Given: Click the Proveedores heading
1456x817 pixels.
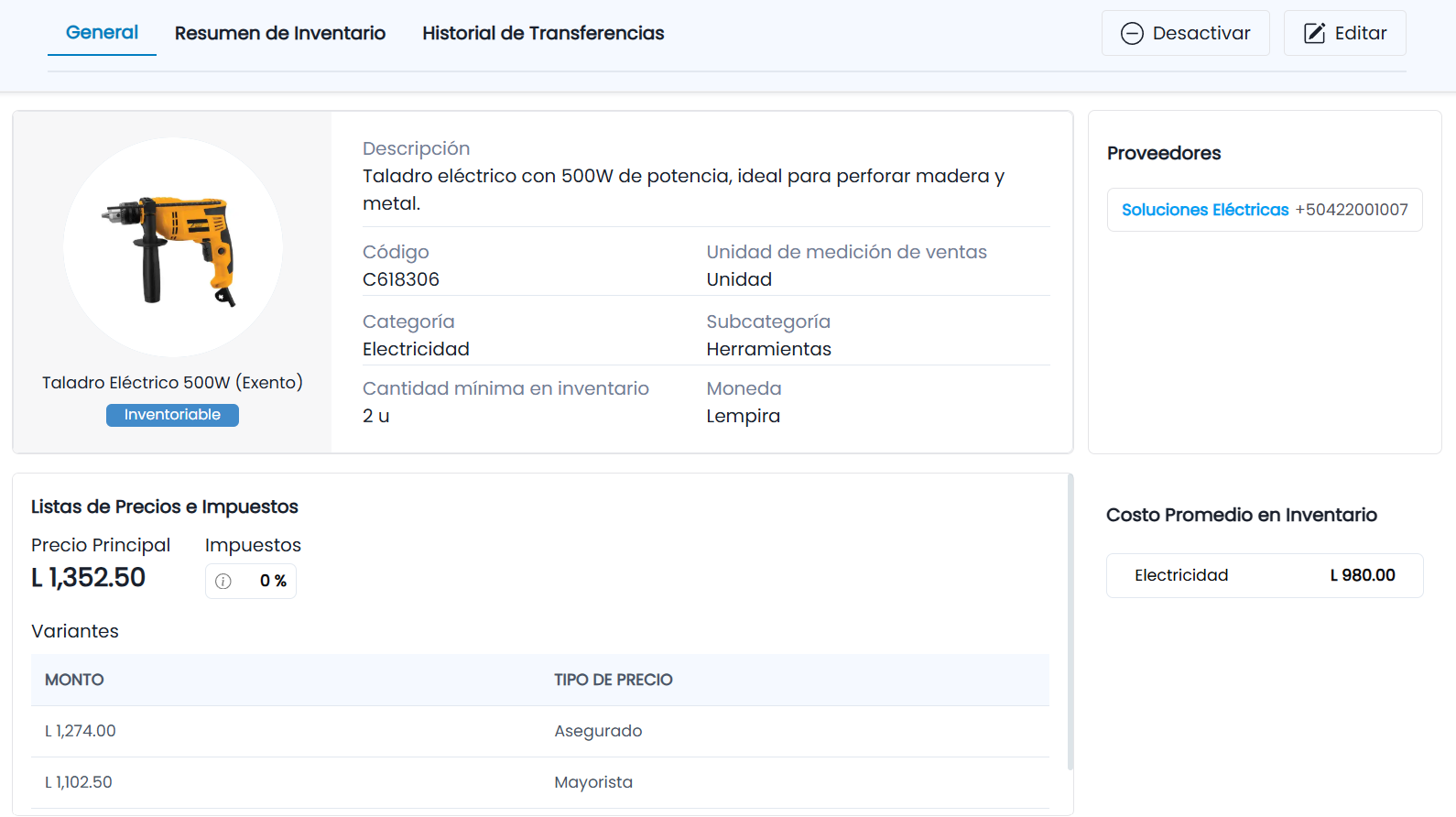Looking at the screenshot, I should pyautogui.click(x=1164, y=153).
